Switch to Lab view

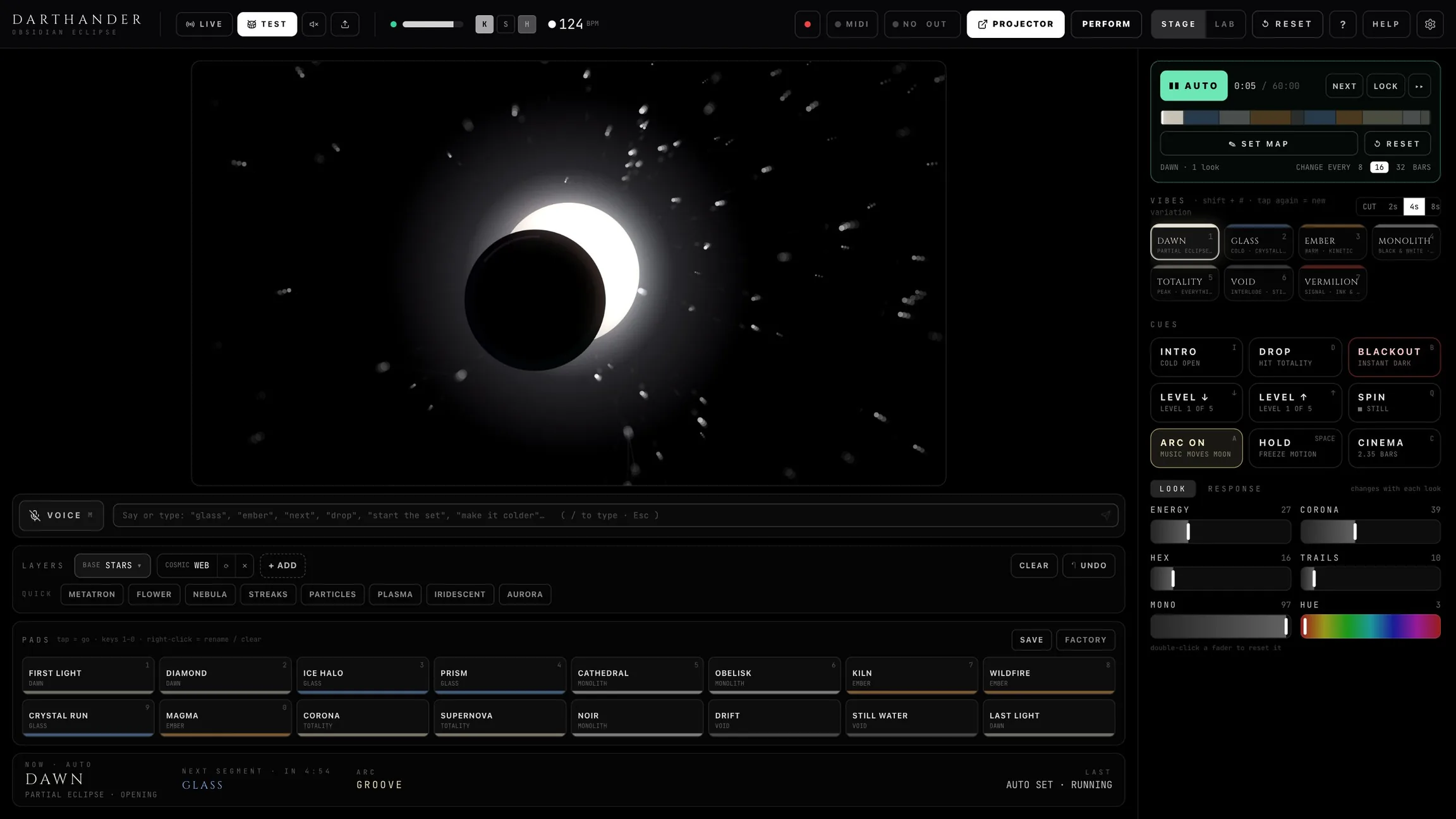(1225, 24)
